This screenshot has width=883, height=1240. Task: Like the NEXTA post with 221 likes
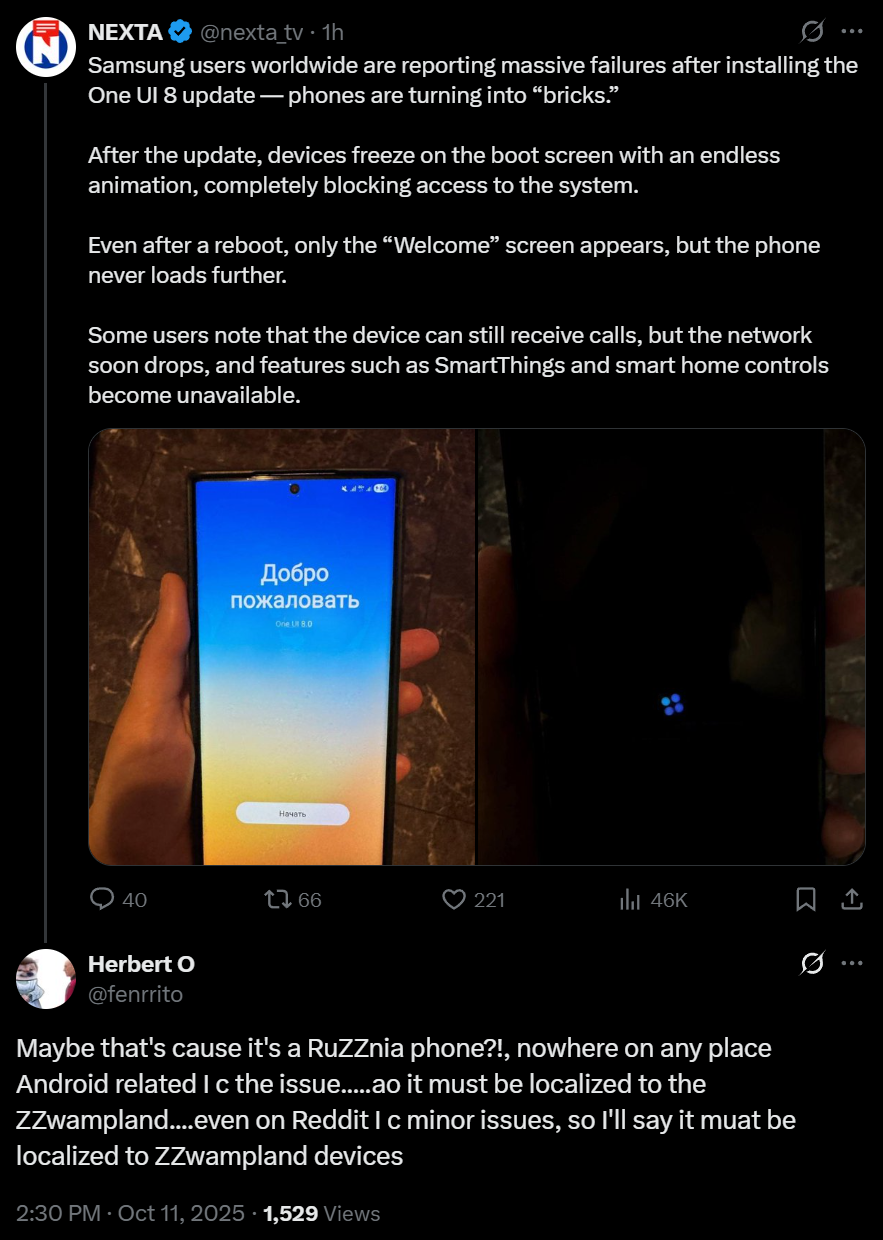[473, 899]
